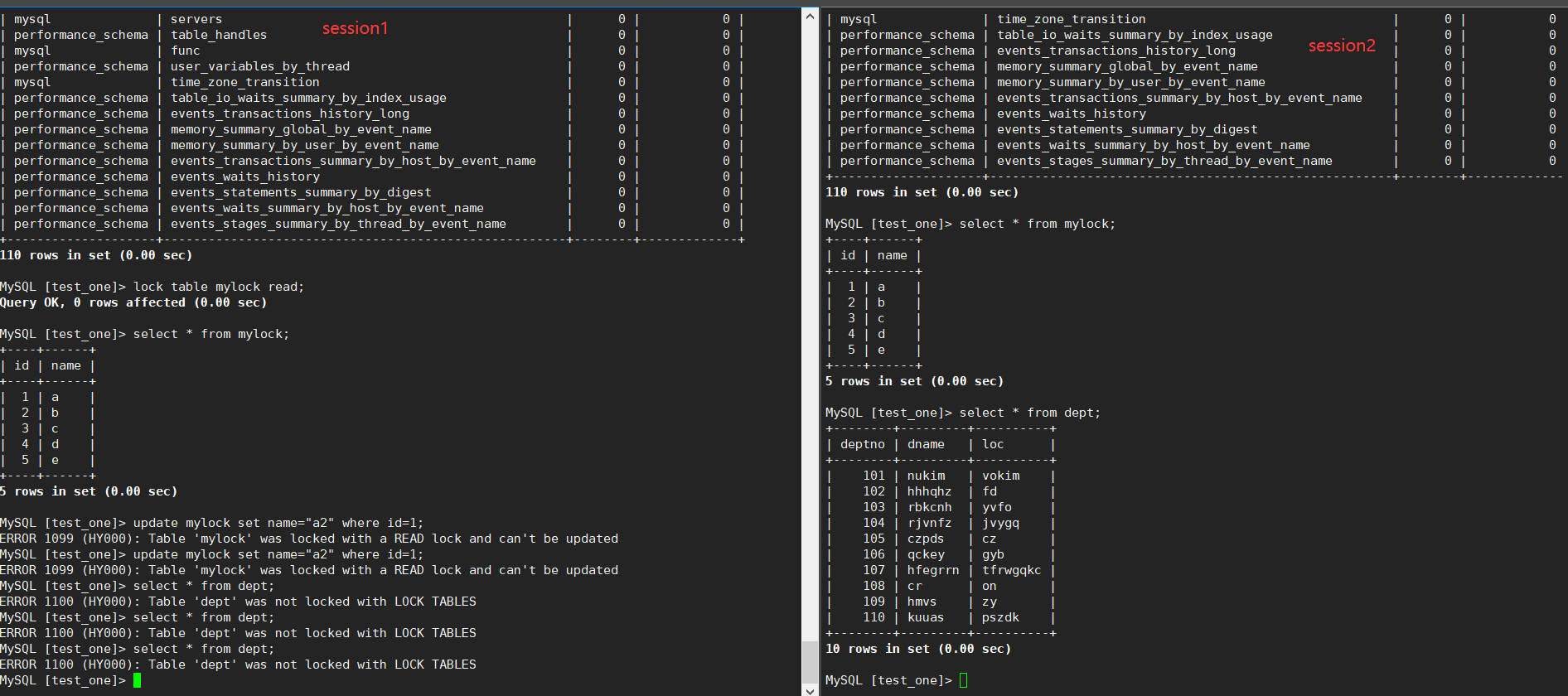This screenshot has height=696, width=1568.
Task: Click 'events_waits_summary_by_host_by_event_name' in session1
Action: (327, 208)
